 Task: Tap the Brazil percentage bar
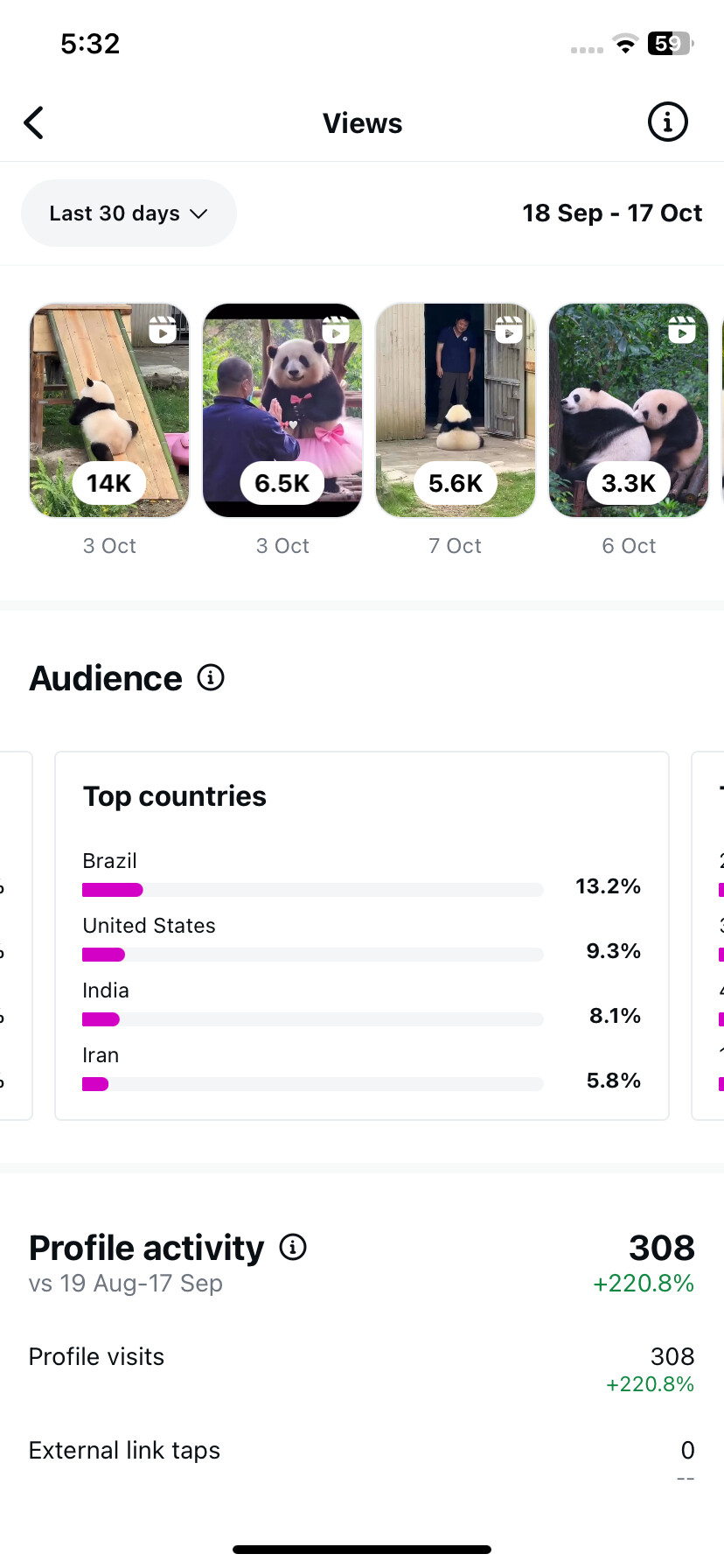click(x=312, y=890)
